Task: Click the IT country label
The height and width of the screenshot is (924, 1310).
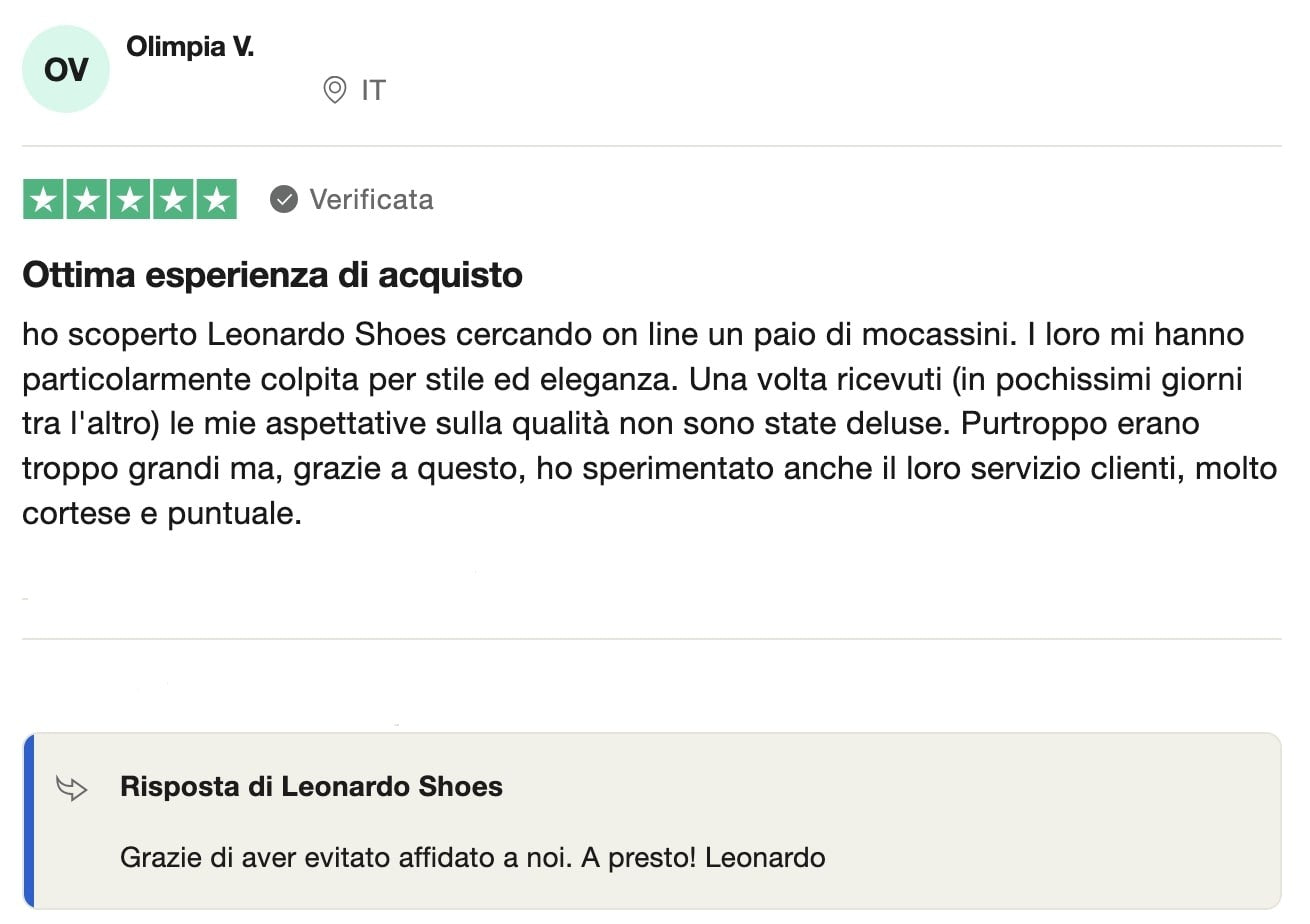Action: (x=373, y=90)
